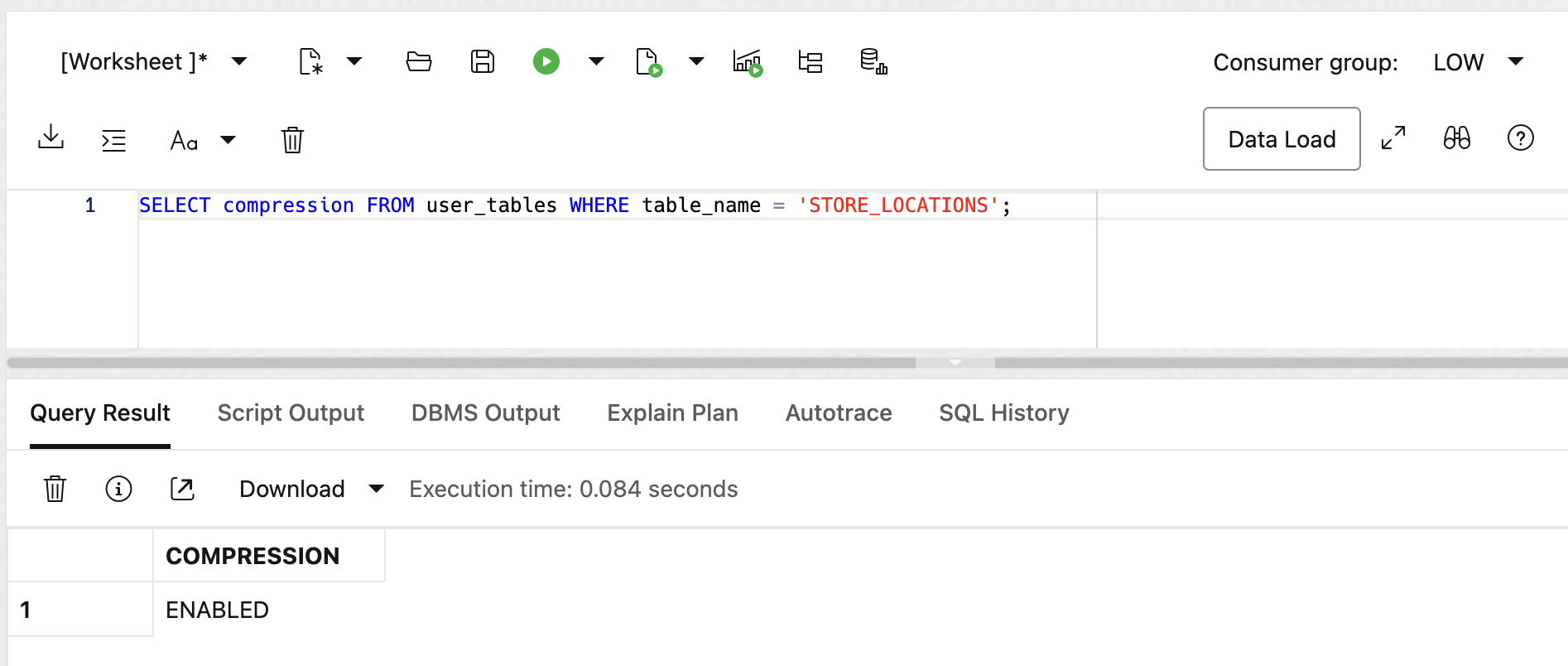
Task: Click the Execution time text
Action: (574, 490)
